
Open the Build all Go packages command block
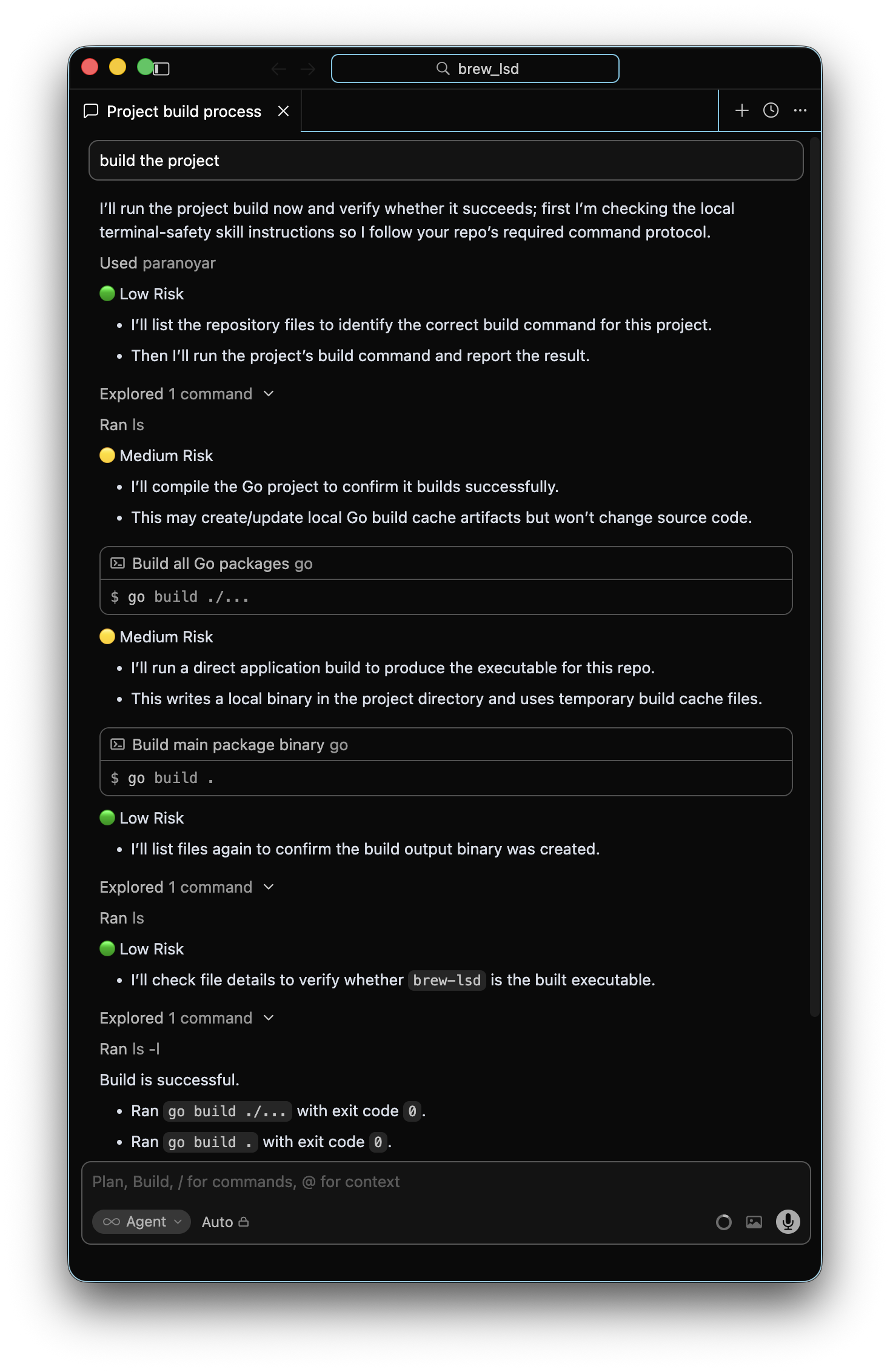coord(446,564)
